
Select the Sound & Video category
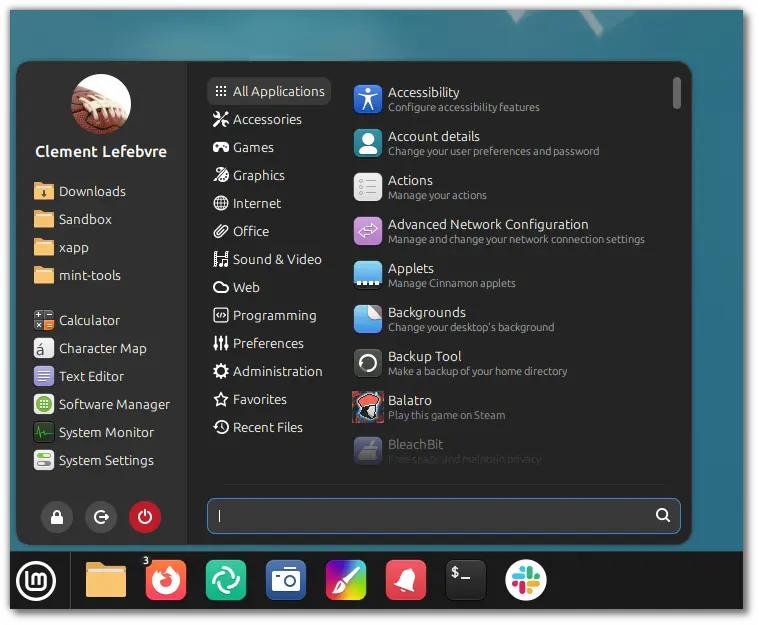276,259
